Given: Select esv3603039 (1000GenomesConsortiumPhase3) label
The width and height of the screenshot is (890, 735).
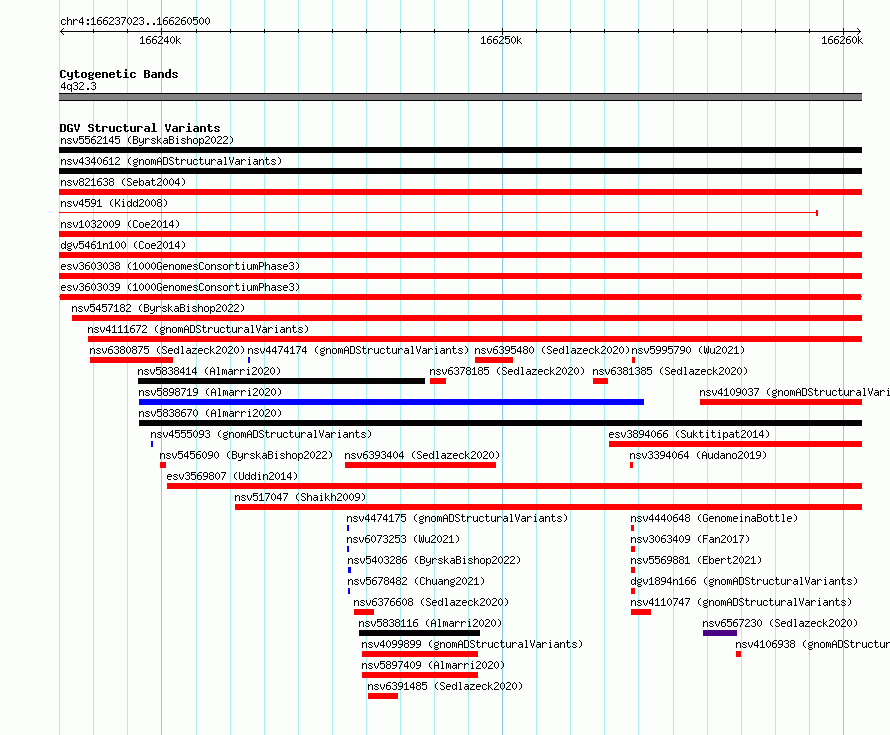Looking at the screenshot, I should tap(180, 287).
